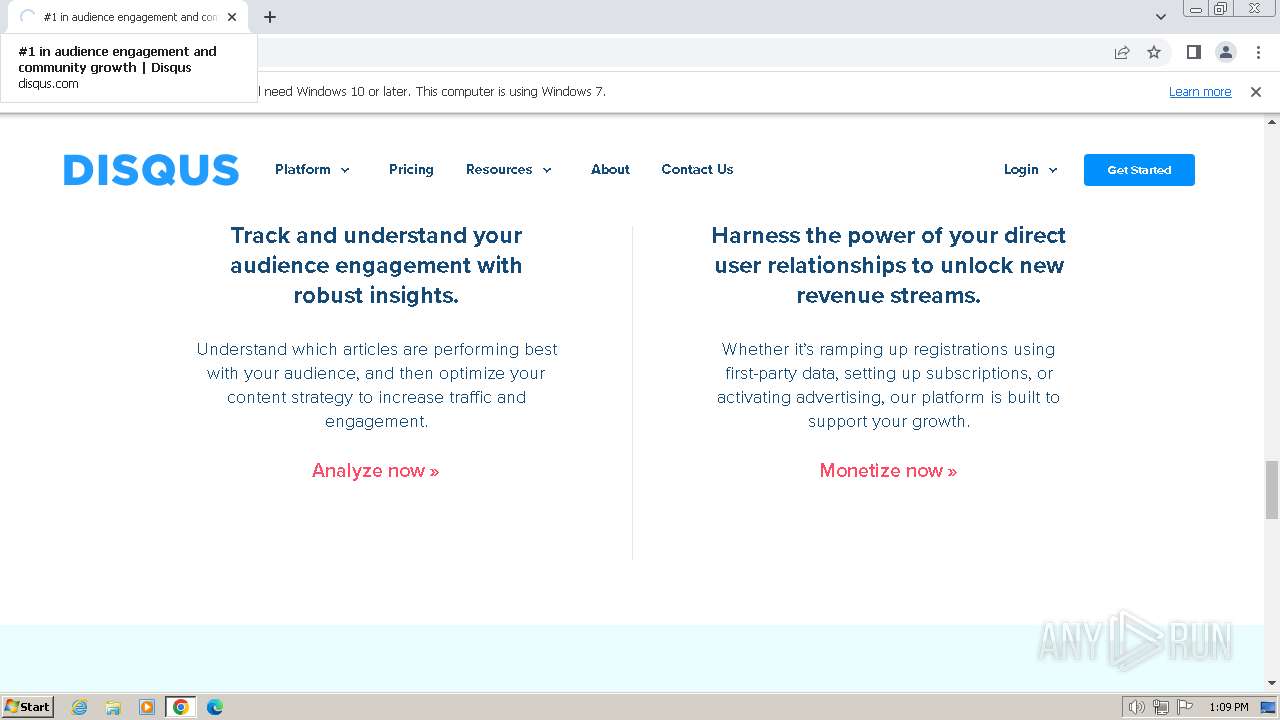Open network status icon in system tray
This screenshot has height=720, width=1280.
1161,707
